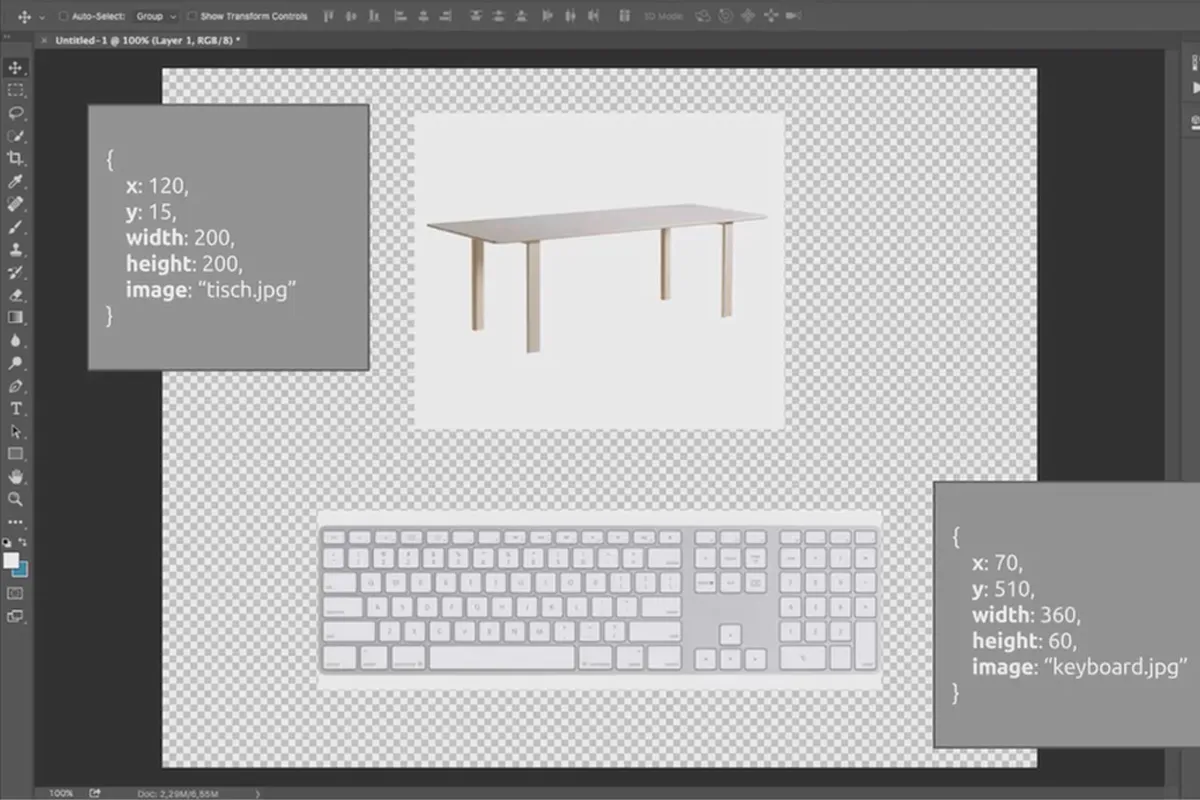
Task: Select the Rectangular Marquee tool
Action: [16, 90]
